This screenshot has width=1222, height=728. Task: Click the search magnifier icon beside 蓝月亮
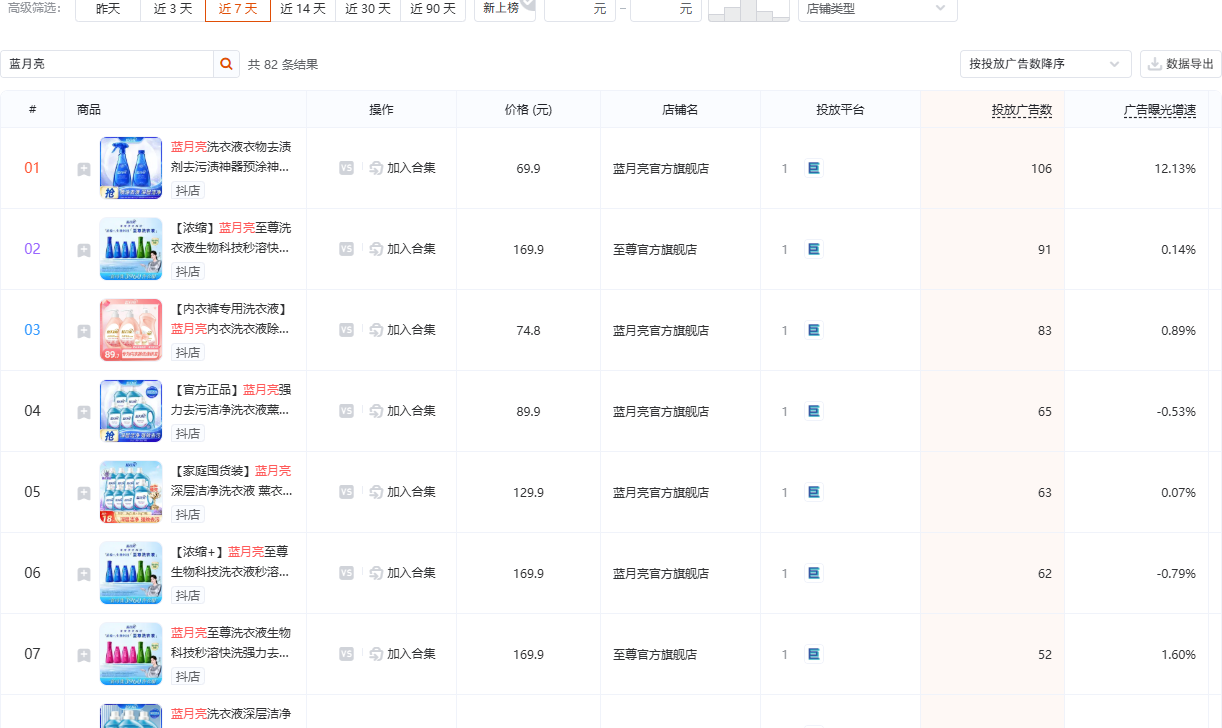click(227, 64)
